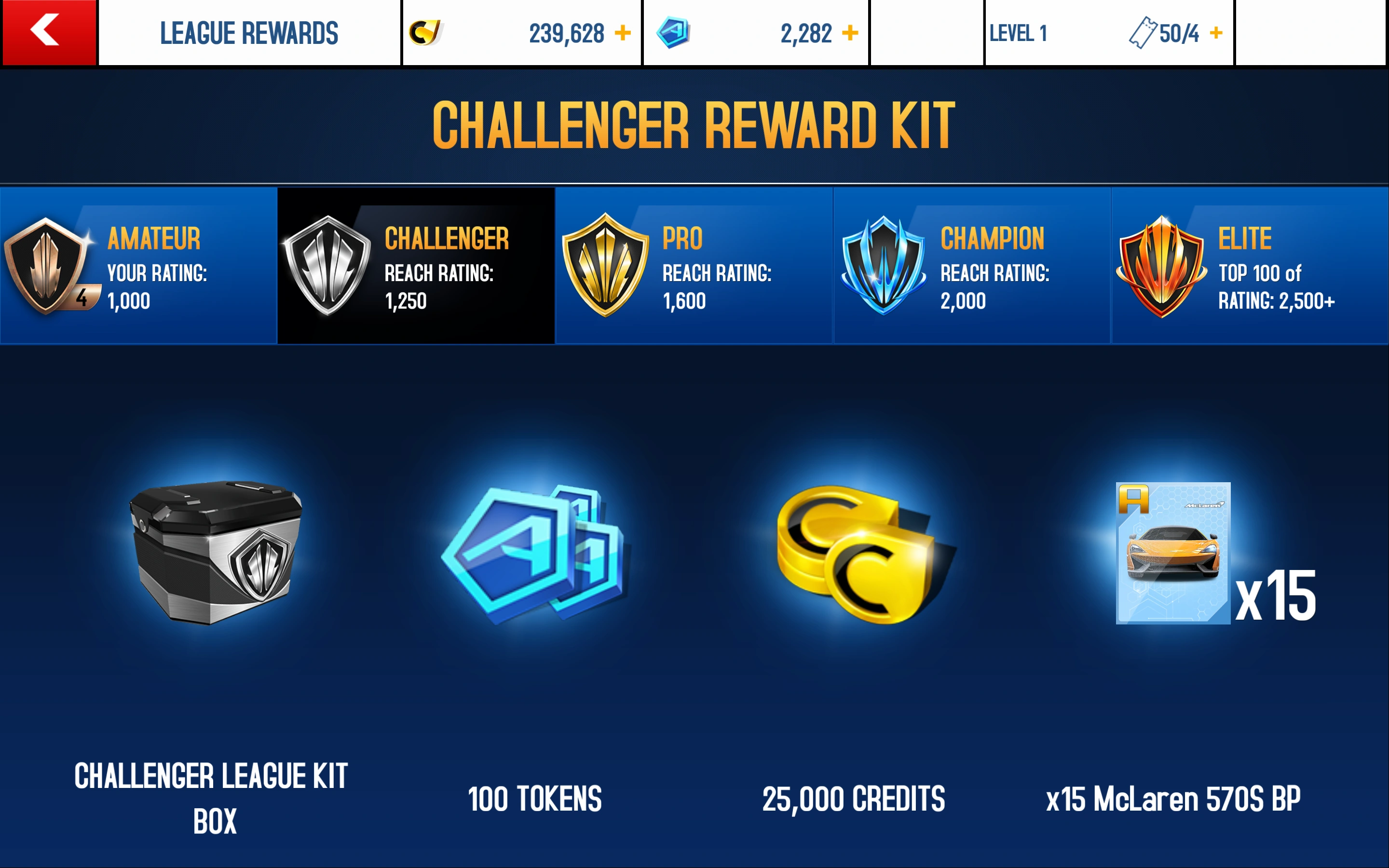Click the Level 1 indicator
This screenshot has width=1389, height=868.
(x=1018, y=33)
